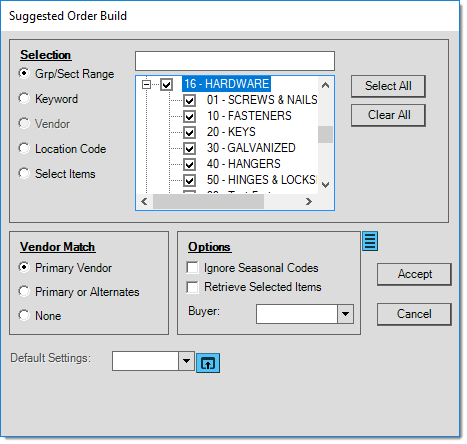Click the search field above the group tree
467x444 pixels.
(235, 61)
